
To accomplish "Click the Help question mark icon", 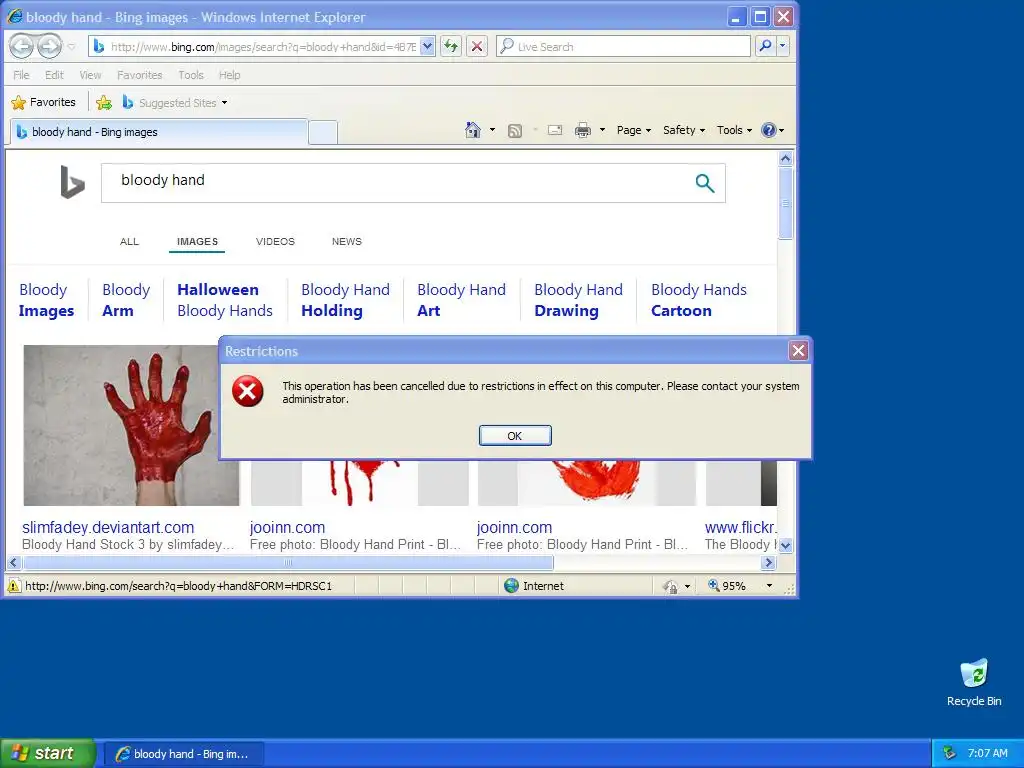I will (769, 130).
